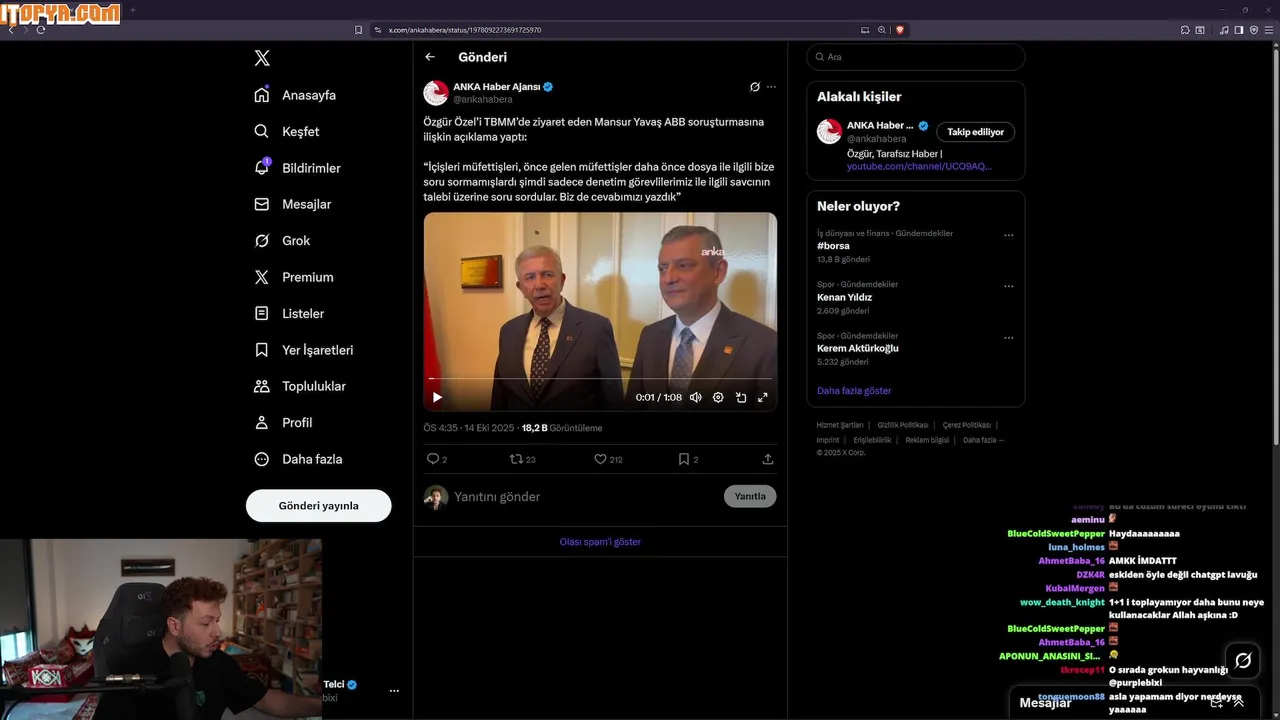Screen dimensions: 1280x720
Task: Open more options for Kenan Yıldız trend
Action: [x=1008, y=287]
